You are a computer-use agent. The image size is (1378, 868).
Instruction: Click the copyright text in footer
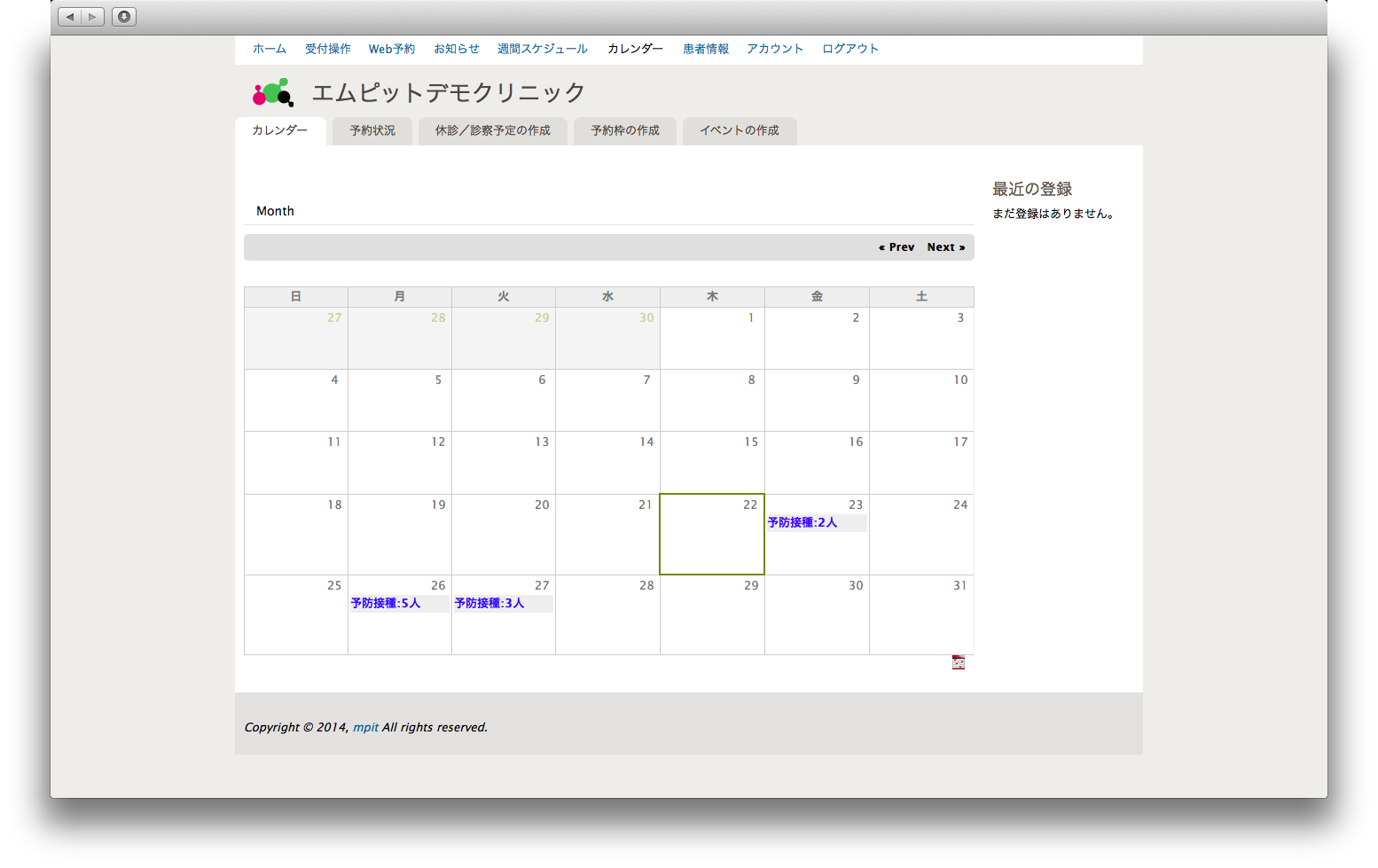366,727
